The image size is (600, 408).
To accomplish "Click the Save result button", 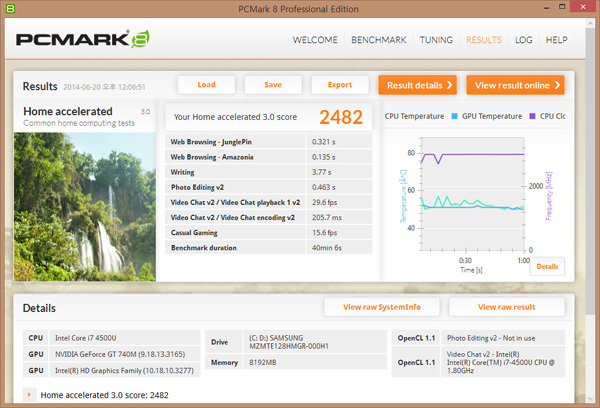I will tap(273, 85).
